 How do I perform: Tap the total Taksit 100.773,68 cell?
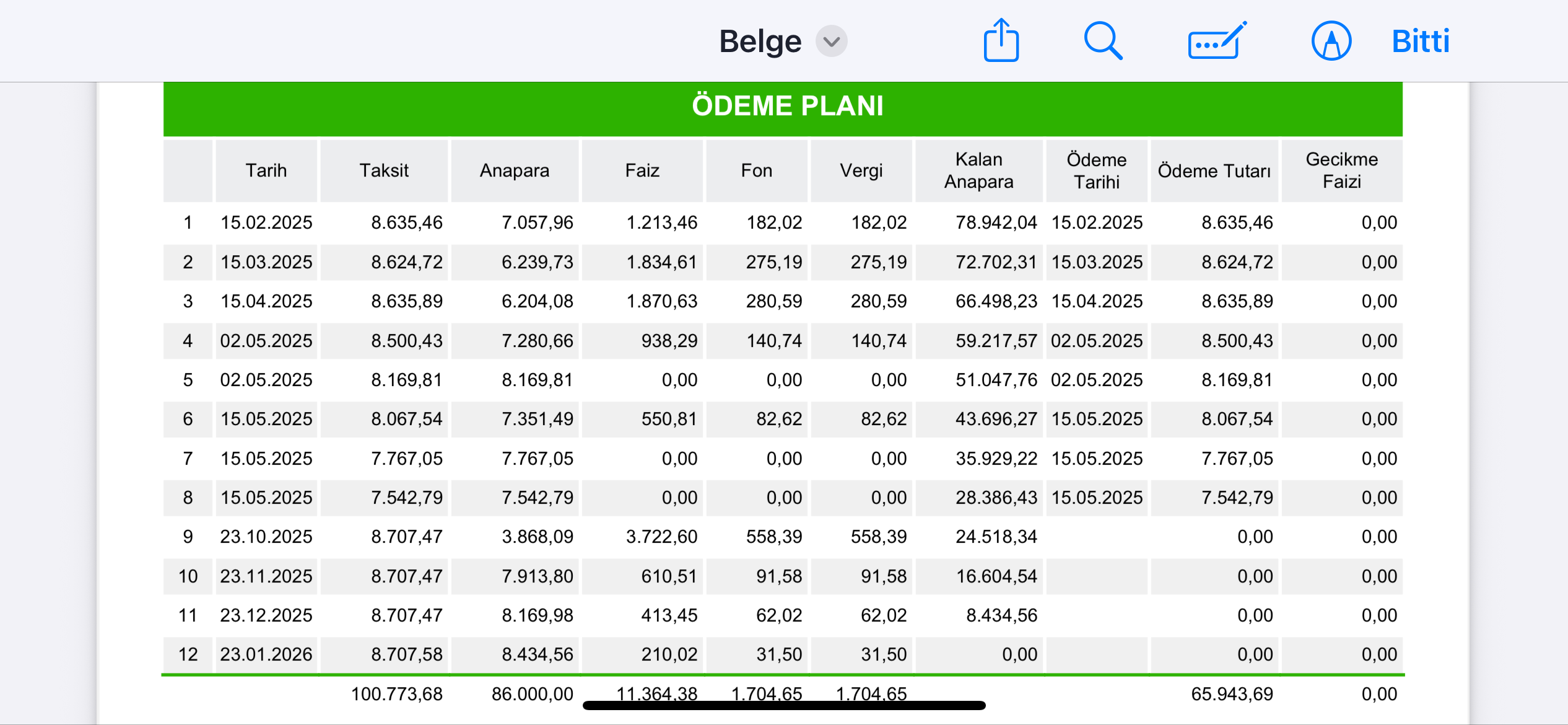coord(396,693)
